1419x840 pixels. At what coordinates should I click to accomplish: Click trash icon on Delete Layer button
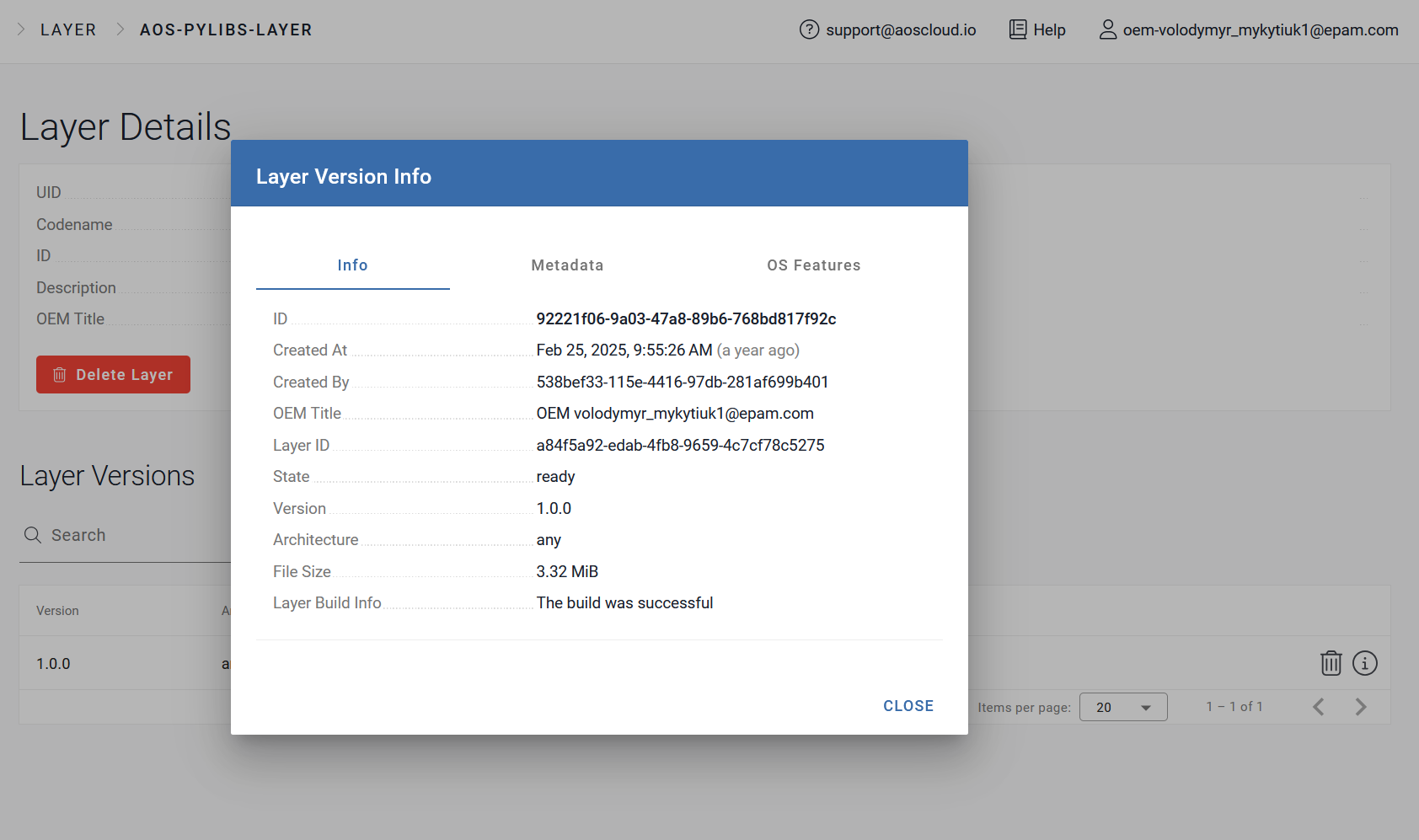(60, 375)
